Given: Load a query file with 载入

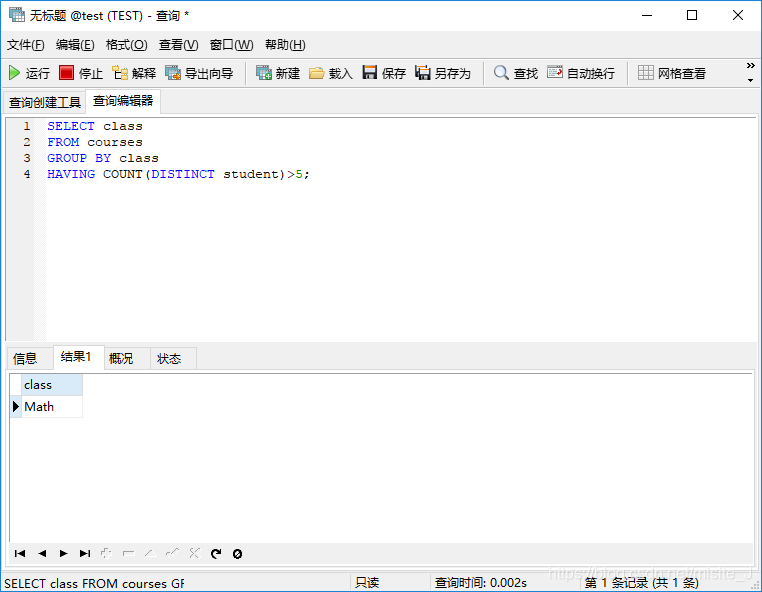Looking at the screenshot, I should click(x=330, y=73).
